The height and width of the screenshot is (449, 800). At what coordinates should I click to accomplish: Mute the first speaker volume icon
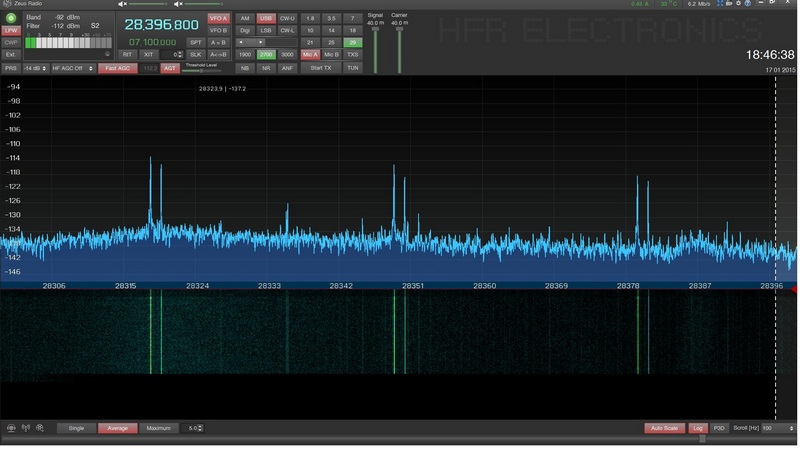pyautogui.click(x=122, y=4)
